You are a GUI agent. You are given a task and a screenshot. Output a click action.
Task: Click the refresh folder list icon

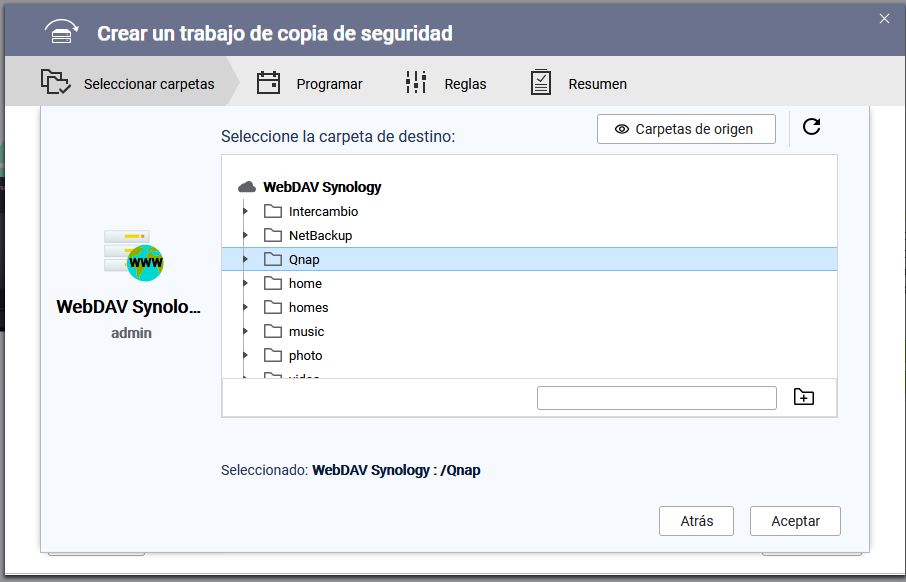coord(812,127)
